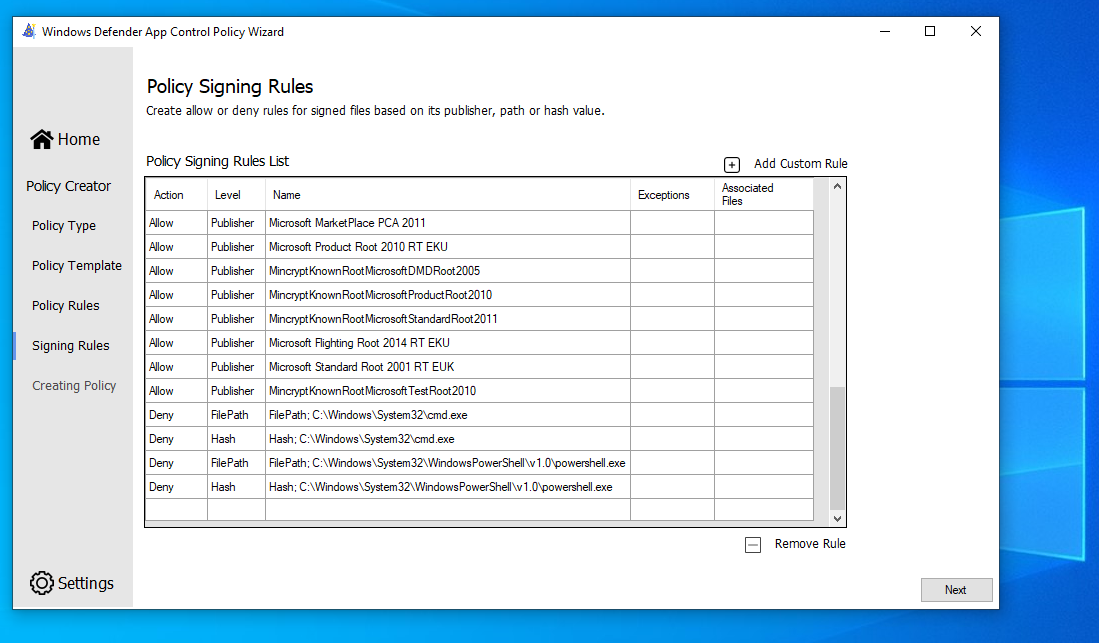Maximize the Policy Wizard window

pos(930,31)
